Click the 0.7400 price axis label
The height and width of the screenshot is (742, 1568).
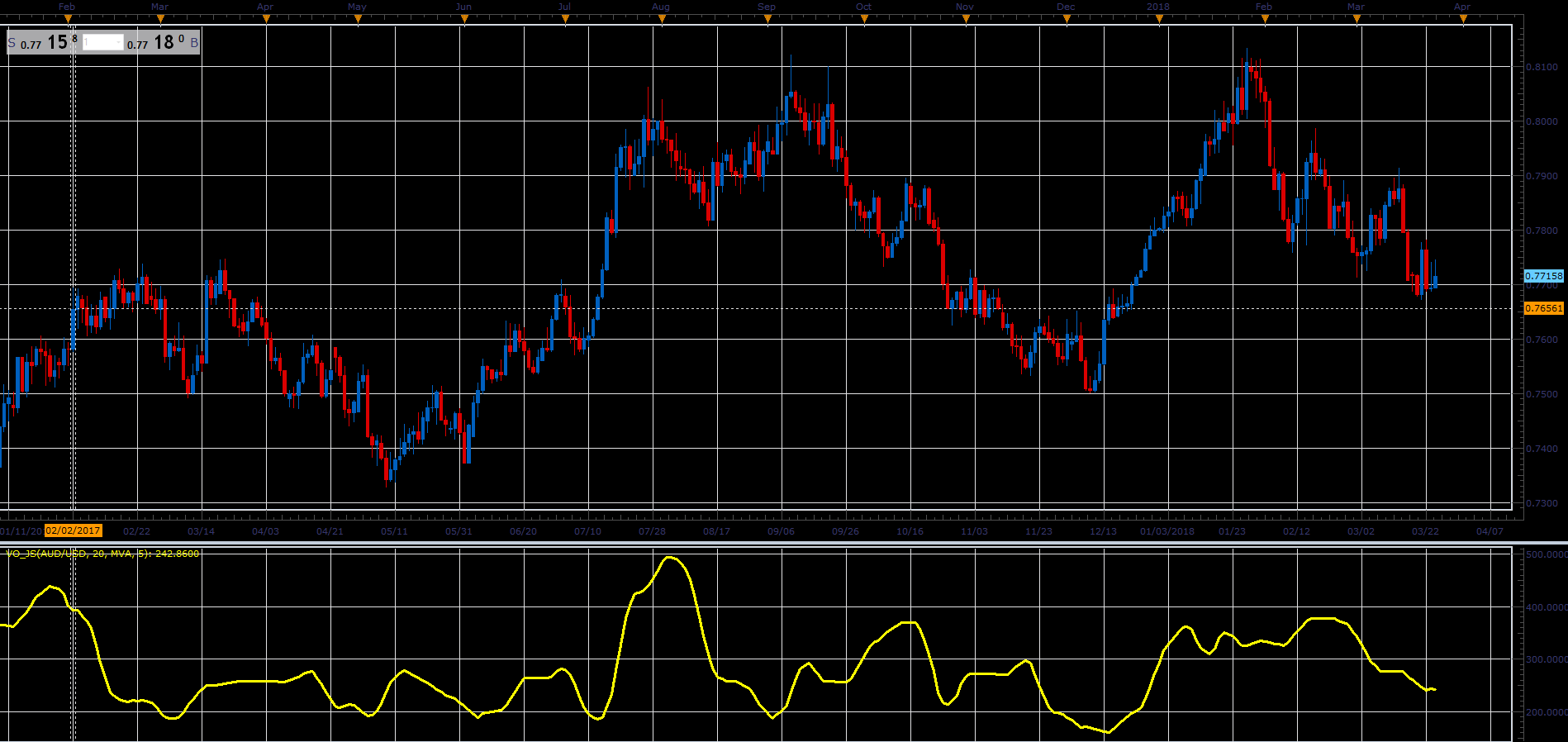click(1542, 449)
